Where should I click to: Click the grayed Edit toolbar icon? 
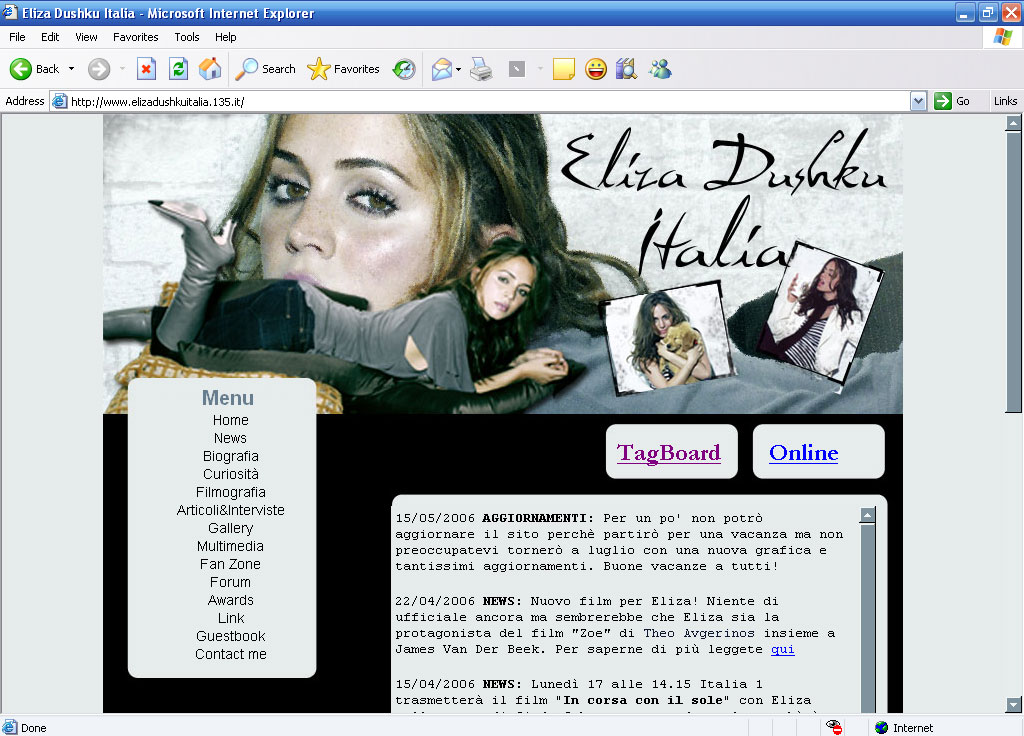click(517, 69)
